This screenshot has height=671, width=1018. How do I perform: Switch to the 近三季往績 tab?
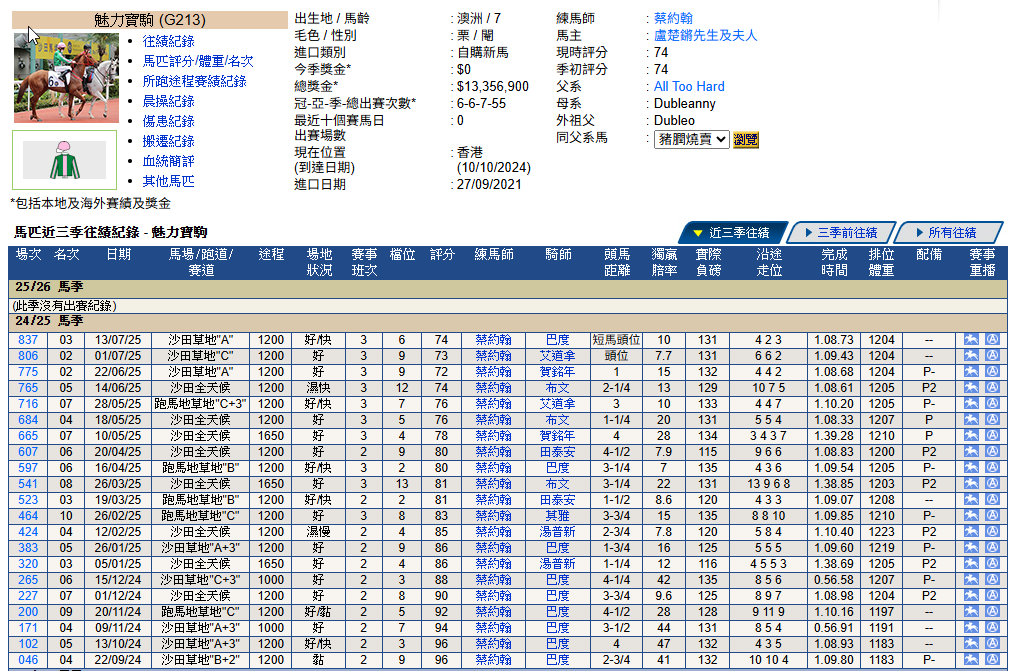pos(732,232)
